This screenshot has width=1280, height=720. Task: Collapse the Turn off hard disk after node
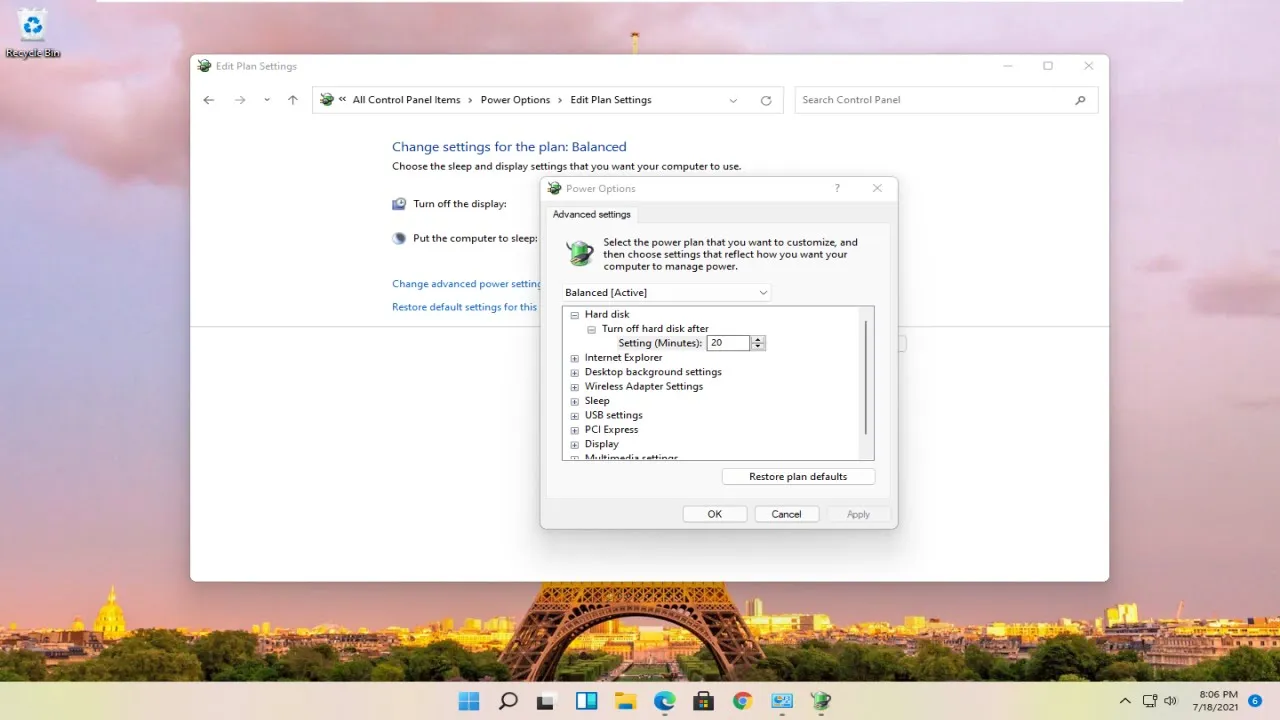point(591,329)
